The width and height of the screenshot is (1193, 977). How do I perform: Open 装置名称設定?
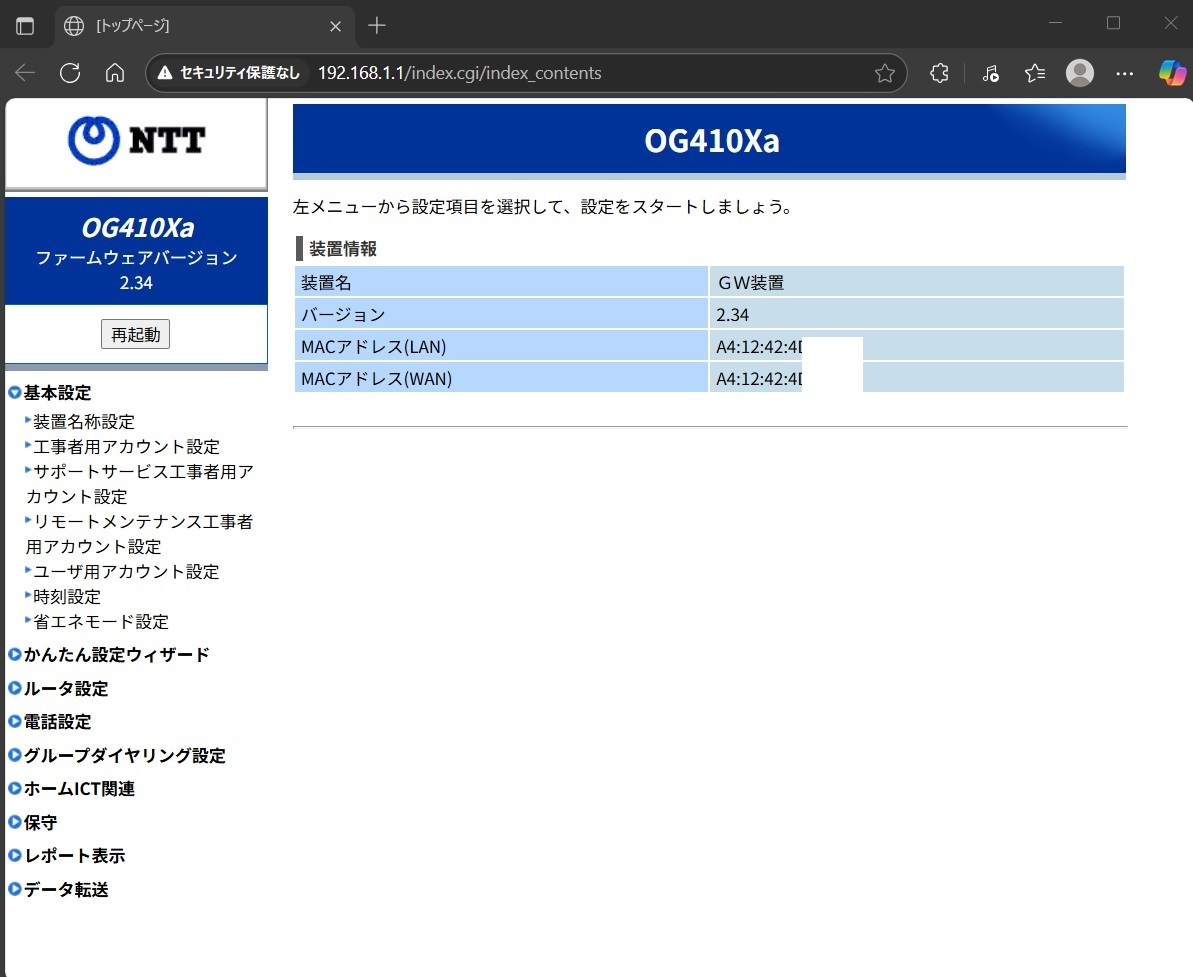(84, 422)
